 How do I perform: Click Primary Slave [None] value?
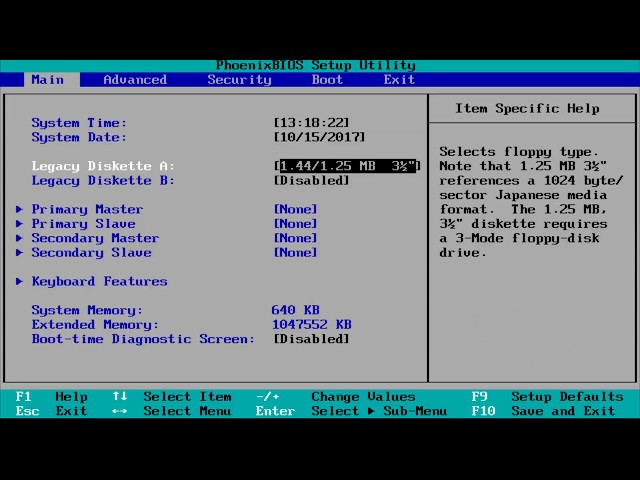tap(296, 224)
